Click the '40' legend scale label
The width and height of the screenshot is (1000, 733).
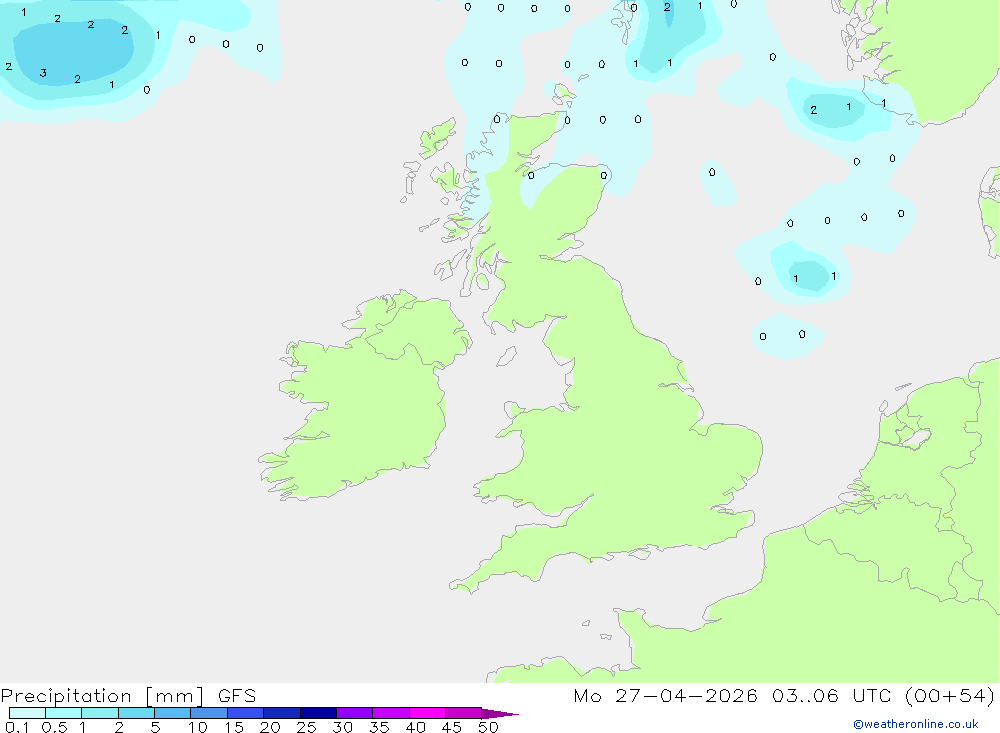pyautogui.click(x=415, y=727)
